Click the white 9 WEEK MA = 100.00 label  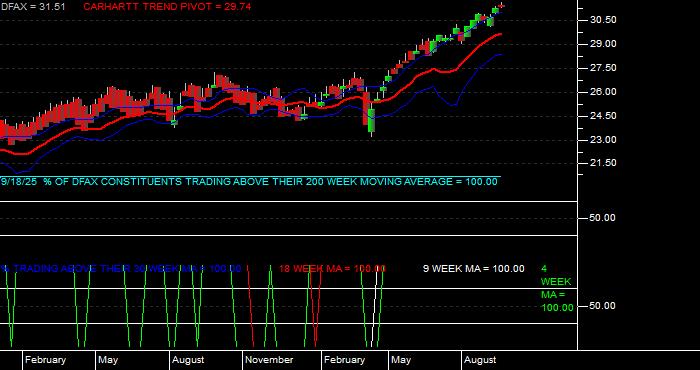(x=474, y=269)
